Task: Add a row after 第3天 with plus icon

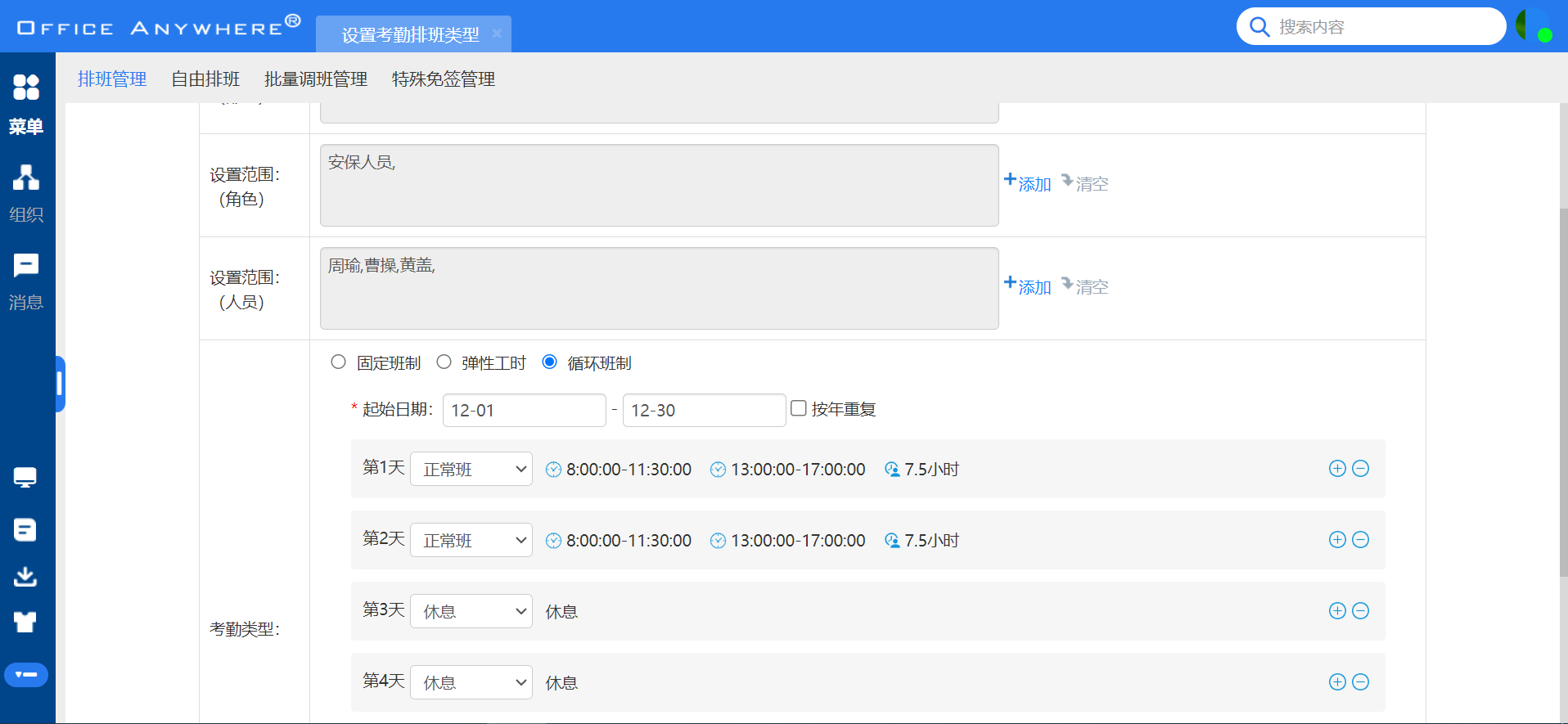Action: click(1337, 610)
